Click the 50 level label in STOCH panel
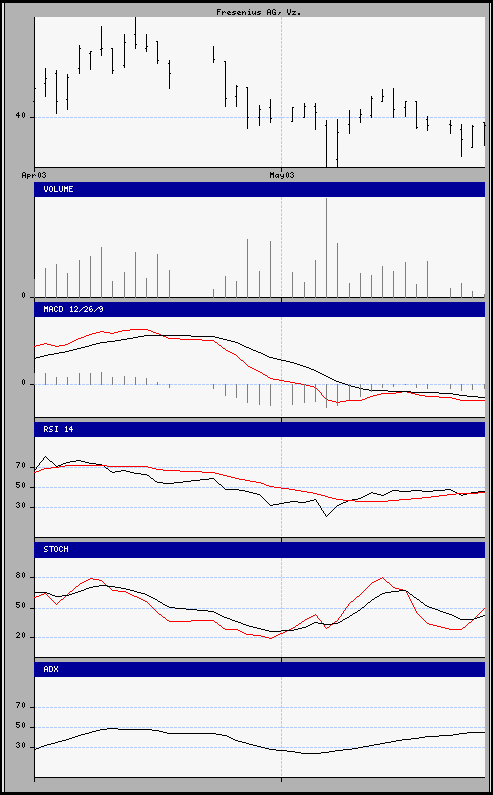Screen dimensions: 493x795 20,606
